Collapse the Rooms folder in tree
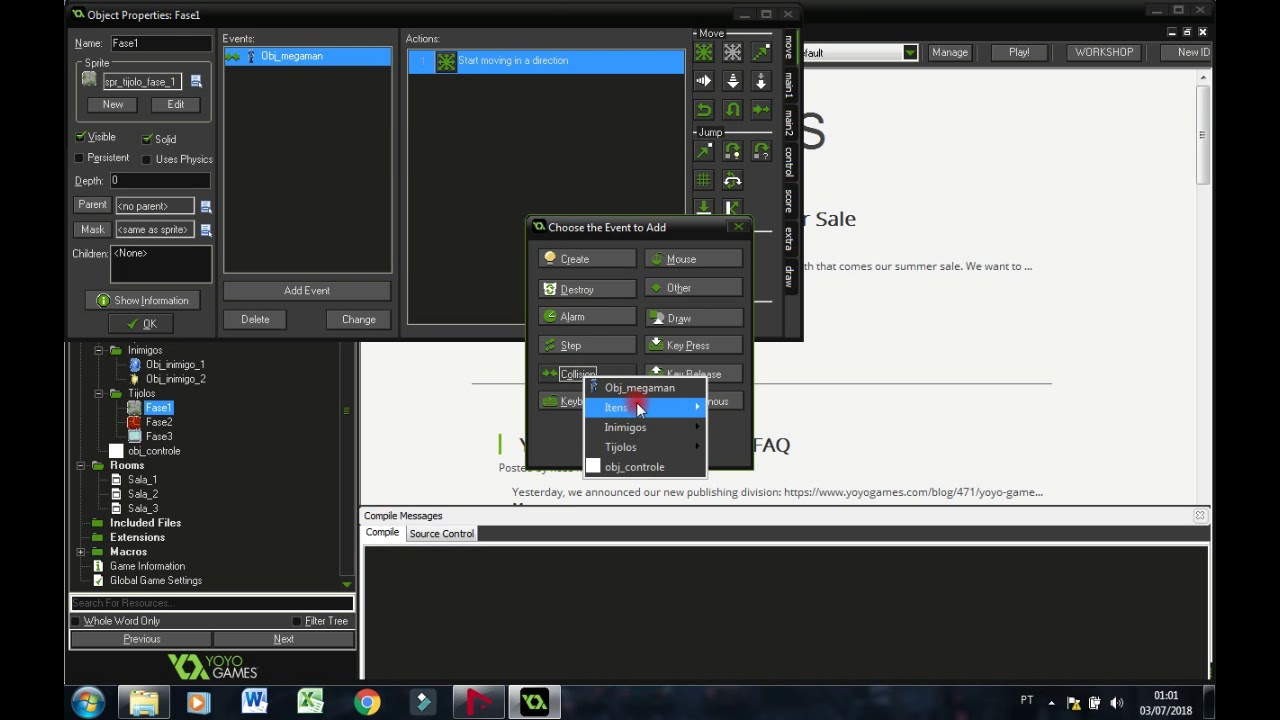 81,465
